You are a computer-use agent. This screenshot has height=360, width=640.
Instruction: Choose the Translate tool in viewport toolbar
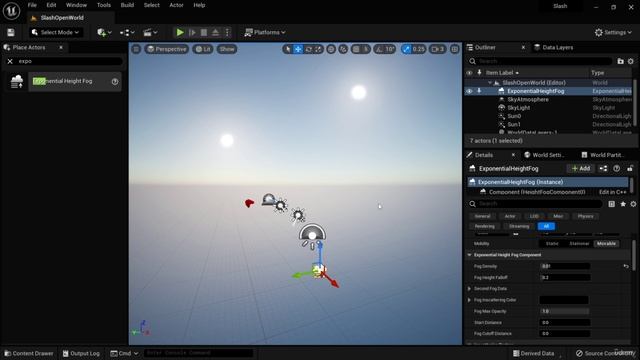click(298, 49)
